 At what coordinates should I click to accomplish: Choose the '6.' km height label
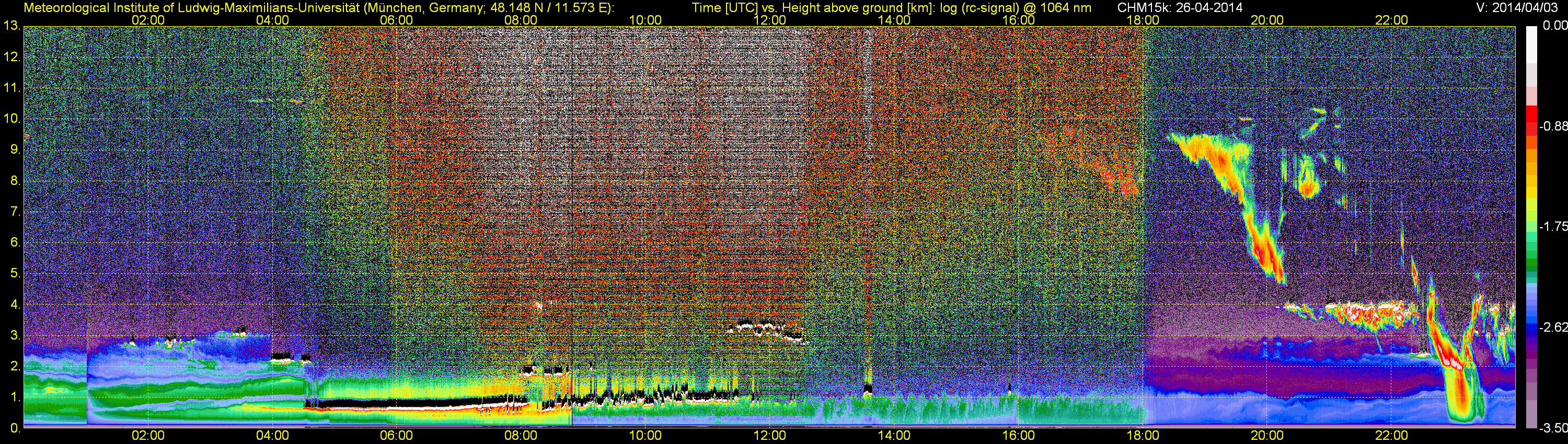[x=15, y=242]
